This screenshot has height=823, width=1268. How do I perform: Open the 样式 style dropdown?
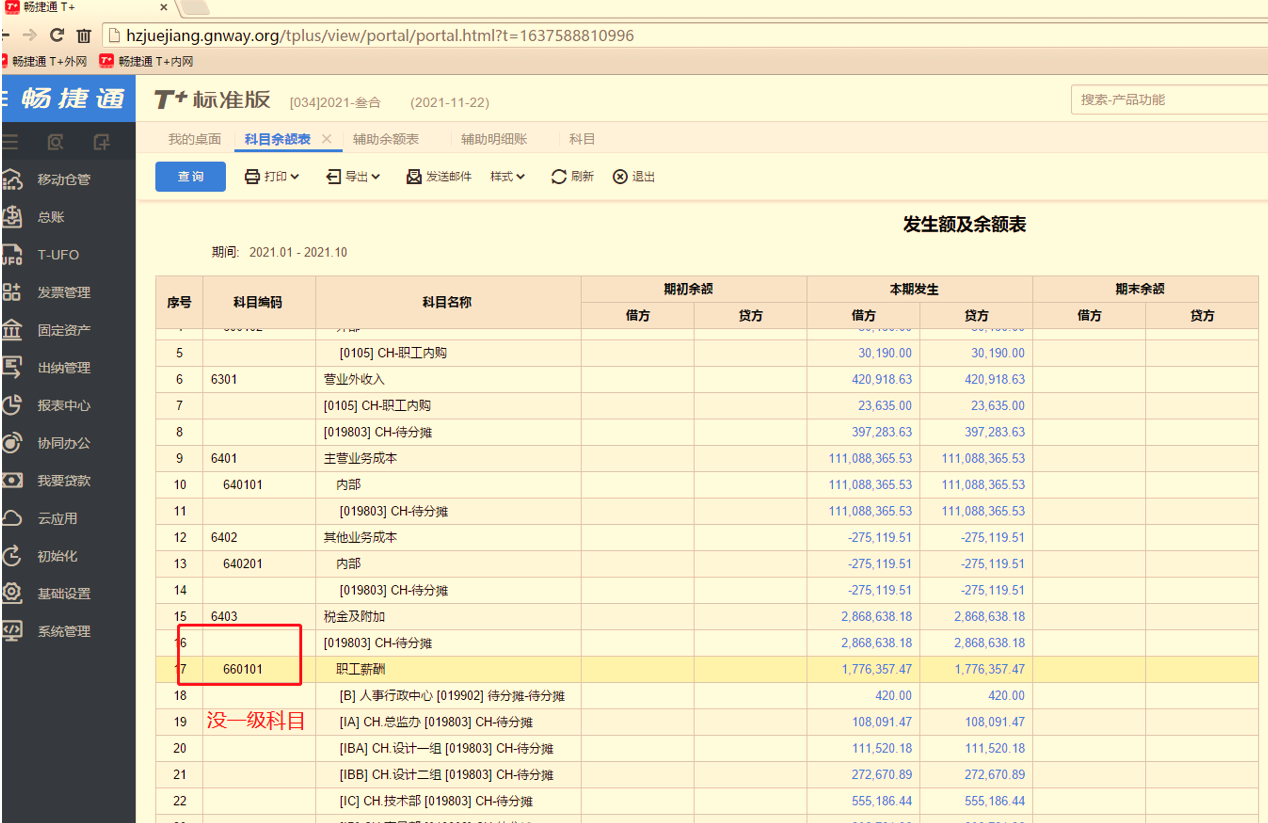(x=507, y=177)
